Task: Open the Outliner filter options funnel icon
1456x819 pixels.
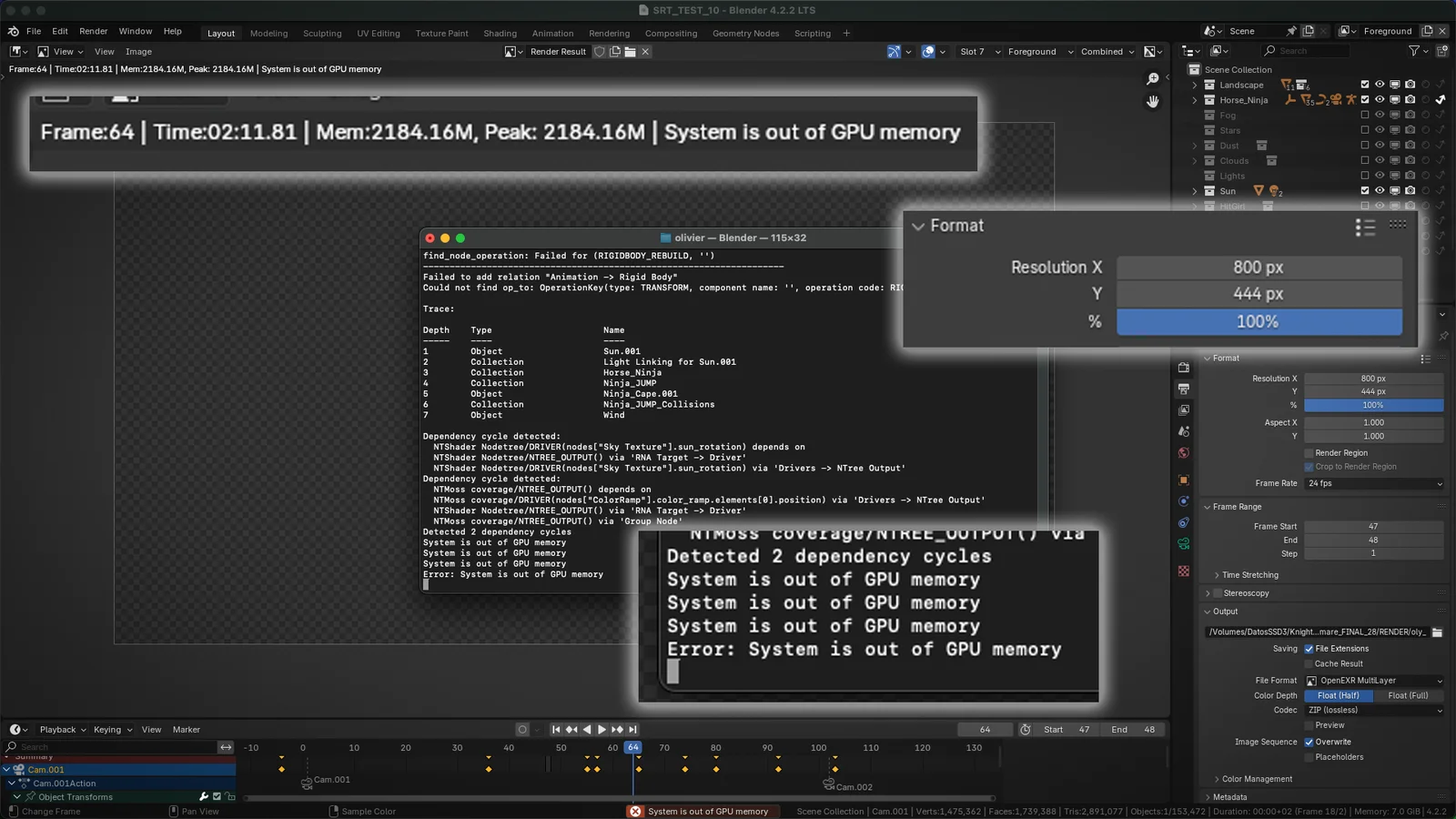Action: [1416, 51]
